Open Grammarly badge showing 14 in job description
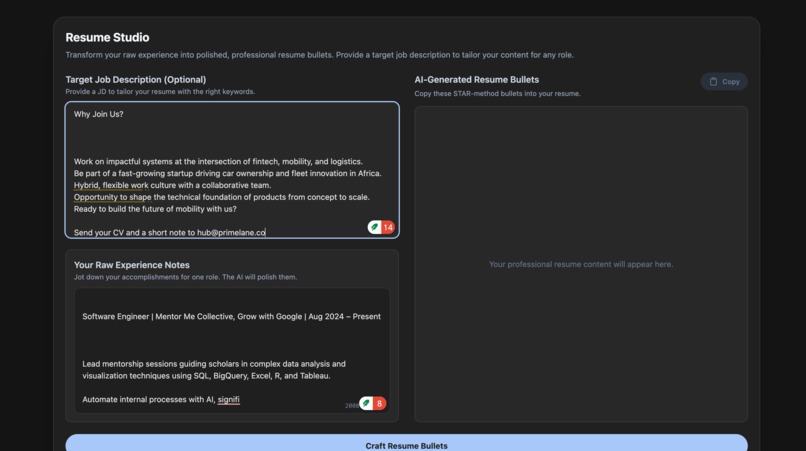The image size is (806, 451). tap(381, 227)
